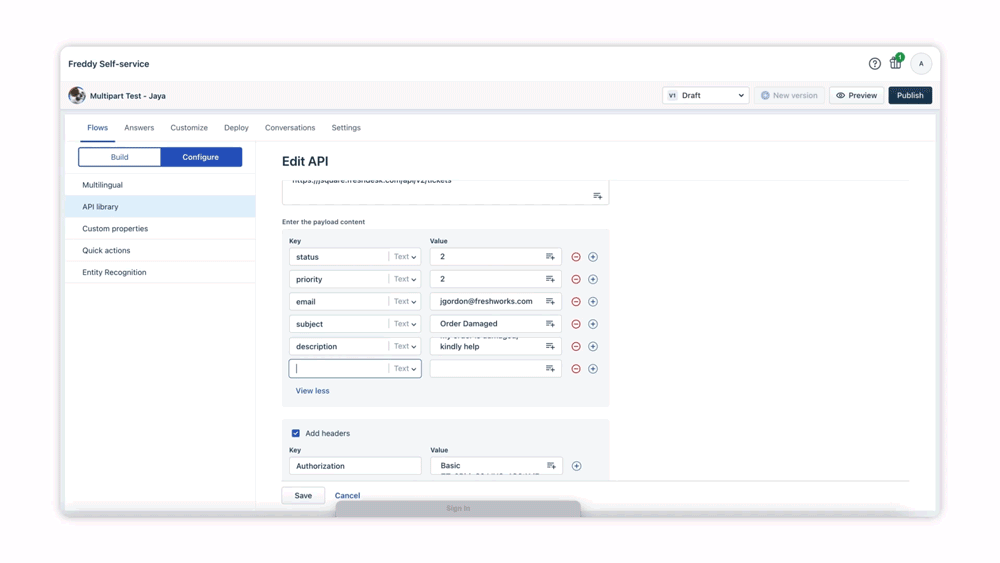This screenshot has height=563, width=1000.
Task: Insert placeholder in status value field
Action: pos(550,257)
